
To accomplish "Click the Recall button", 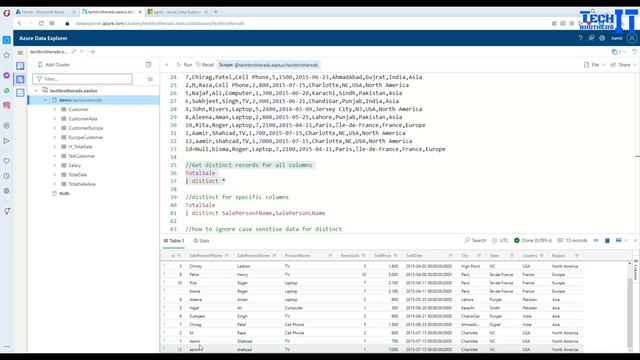I will 205,65.
